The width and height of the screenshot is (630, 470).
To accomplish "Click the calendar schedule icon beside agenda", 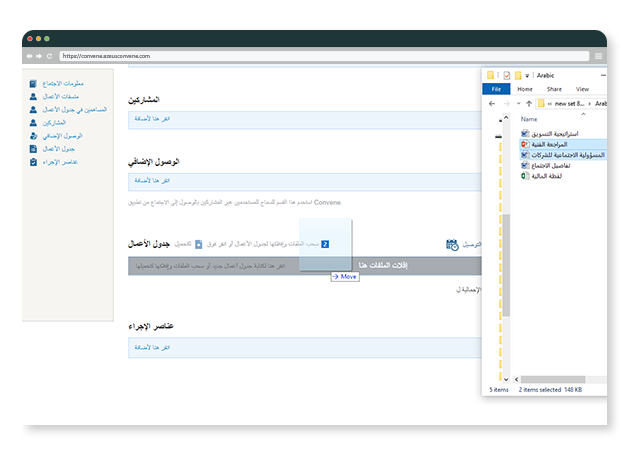I will [452, 245].
